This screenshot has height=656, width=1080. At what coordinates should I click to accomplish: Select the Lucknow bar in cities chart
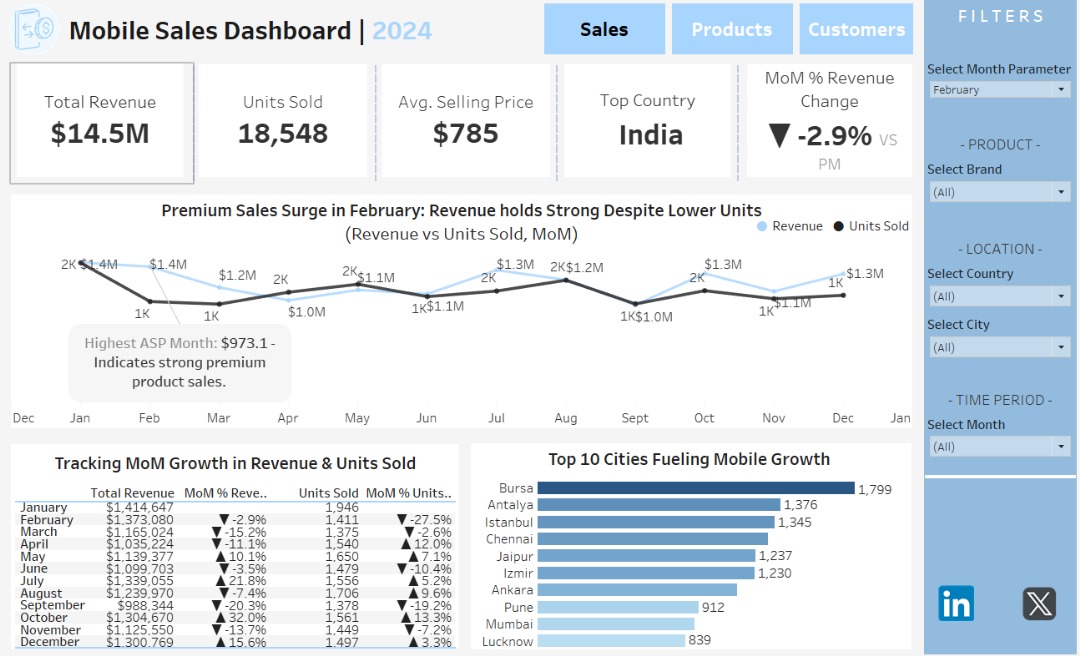pos(612,641)
